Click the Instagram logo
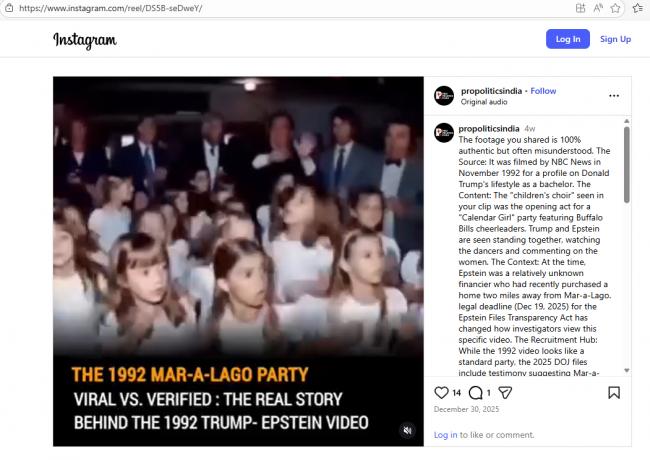The height and width of the screenshot is (460, 650). pyautogui.click(x=85, y=40)
